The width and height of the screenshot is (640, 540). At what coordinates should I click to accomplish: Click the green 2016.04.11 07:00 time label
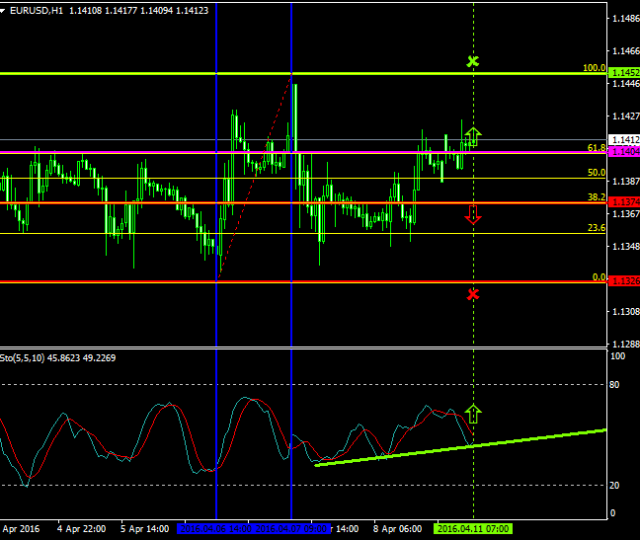click(473, 528)
